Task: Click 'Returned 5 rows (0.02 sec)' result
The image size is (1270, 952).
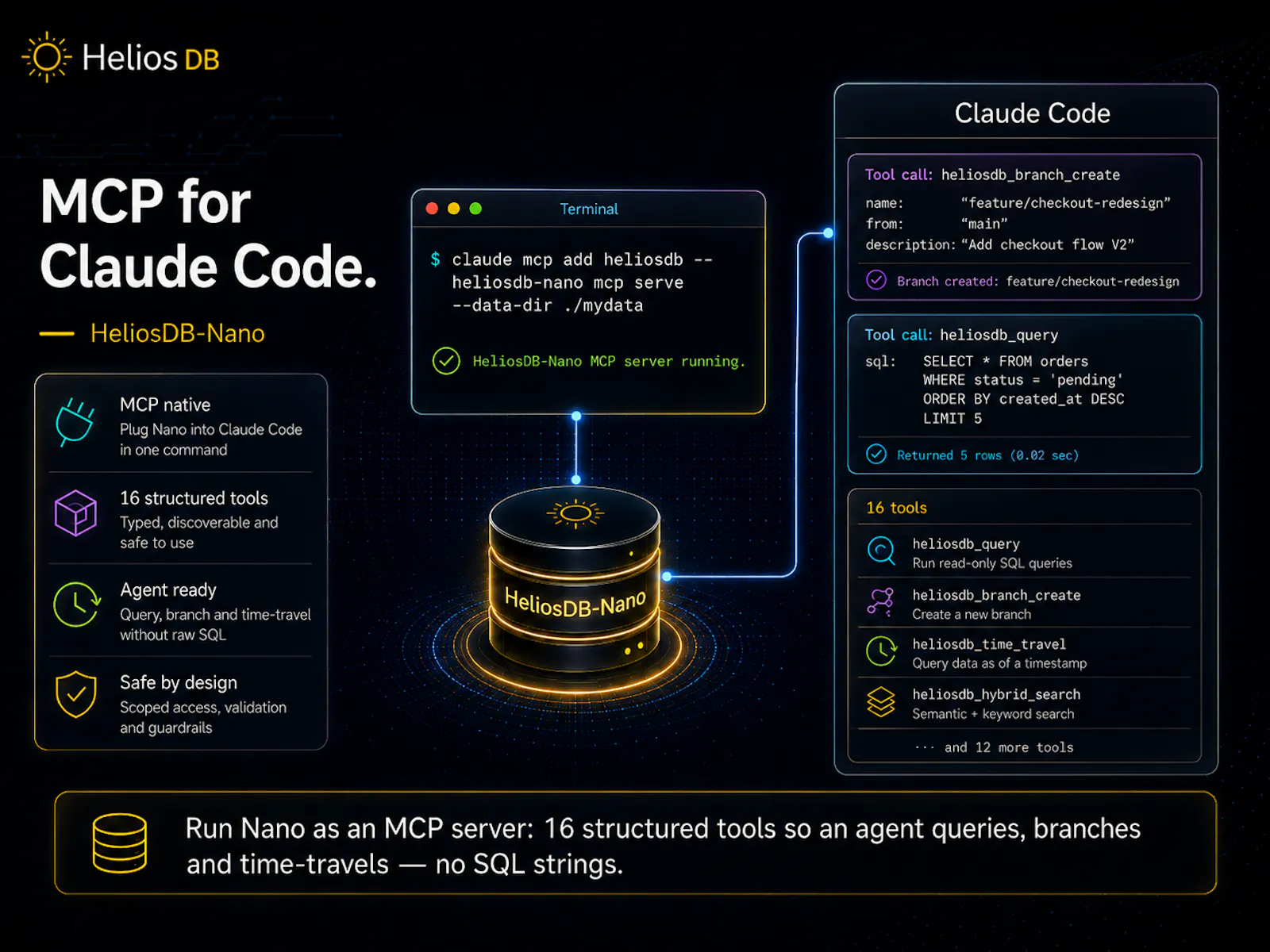Action: (988, 455)
